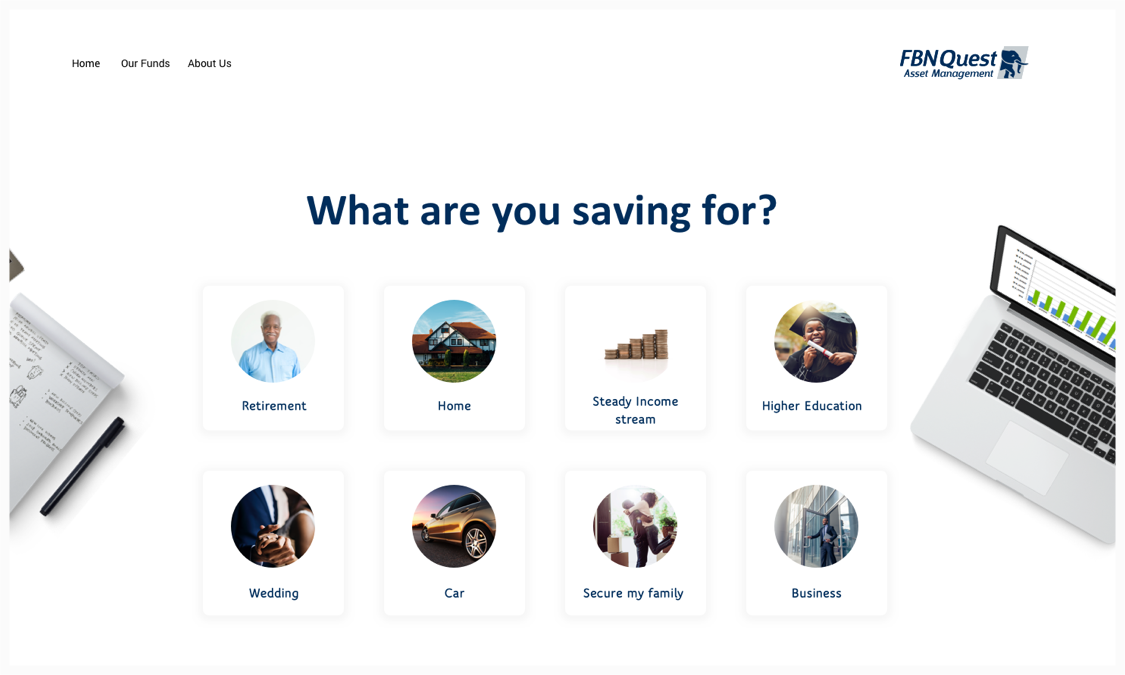1125x675 pixels.
Task: Select the Retirement man photo icon
Action: click(x=273, y=341)
